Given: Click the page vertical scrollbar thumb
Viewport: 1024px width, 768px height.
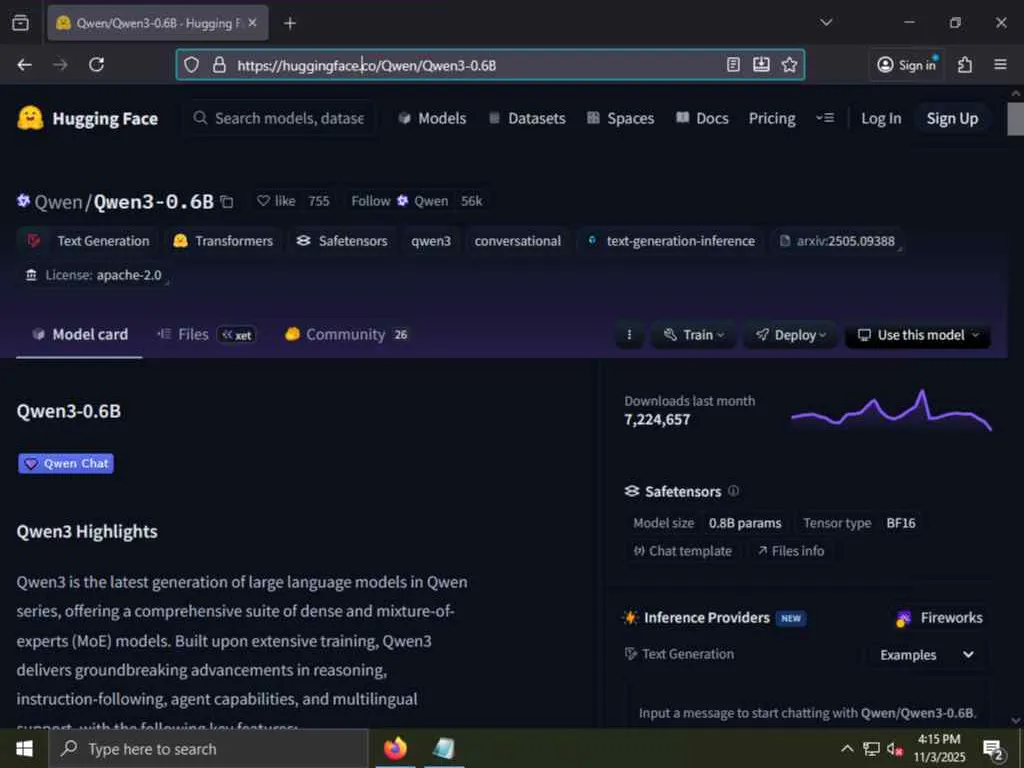Looking at the screenshot, I should coord(1016,118).
